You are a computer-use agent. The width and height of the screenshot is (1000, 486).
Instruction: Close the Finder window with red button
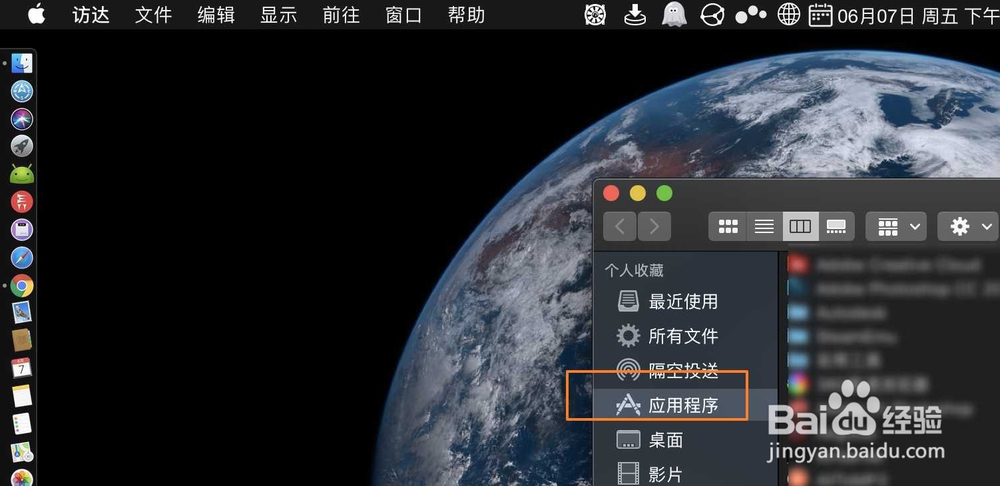click(611, 193)
